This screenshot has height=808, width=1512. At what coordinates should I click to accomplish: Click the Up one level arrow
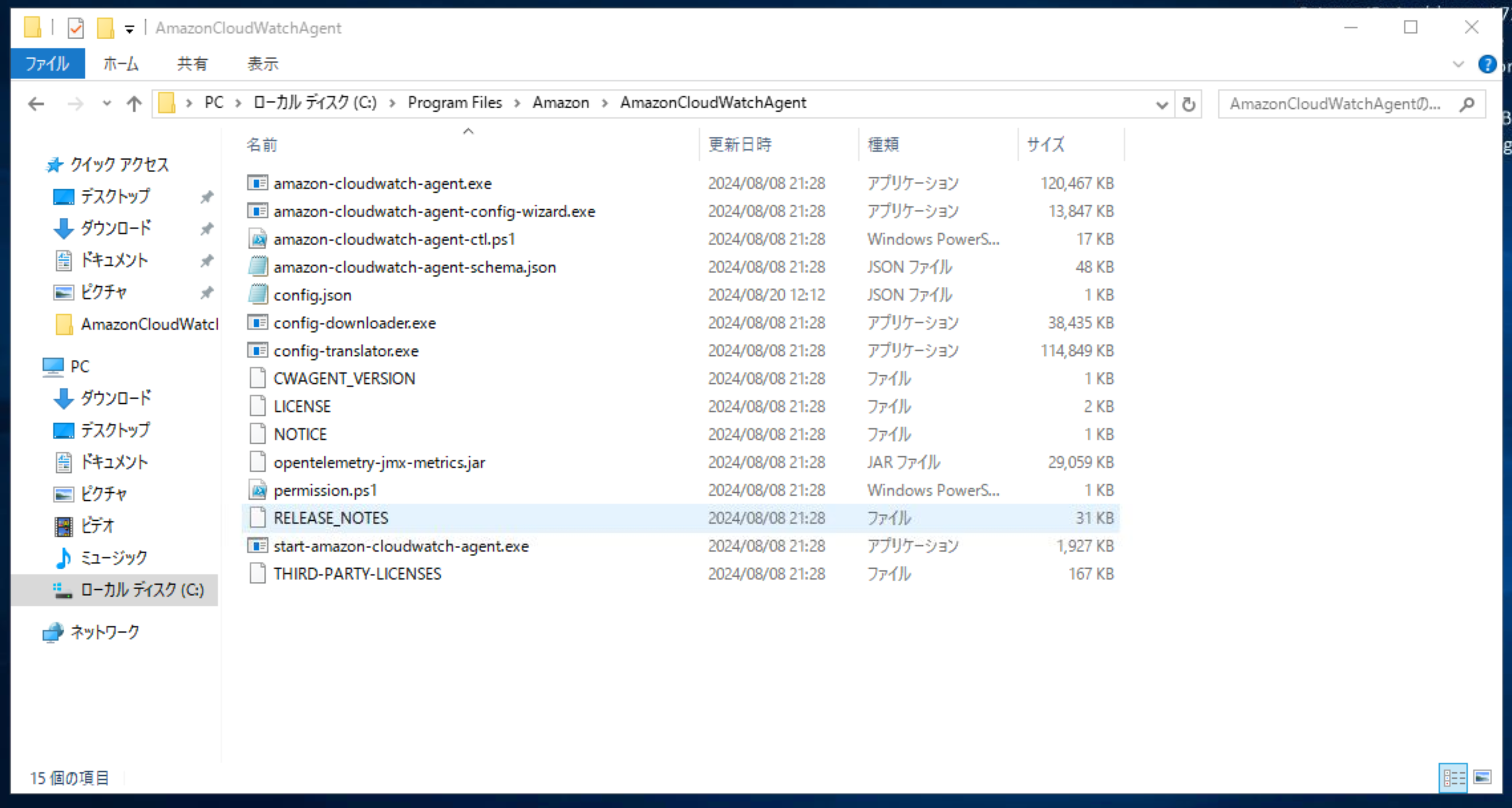pyautogui.click(x=134, y=104)
